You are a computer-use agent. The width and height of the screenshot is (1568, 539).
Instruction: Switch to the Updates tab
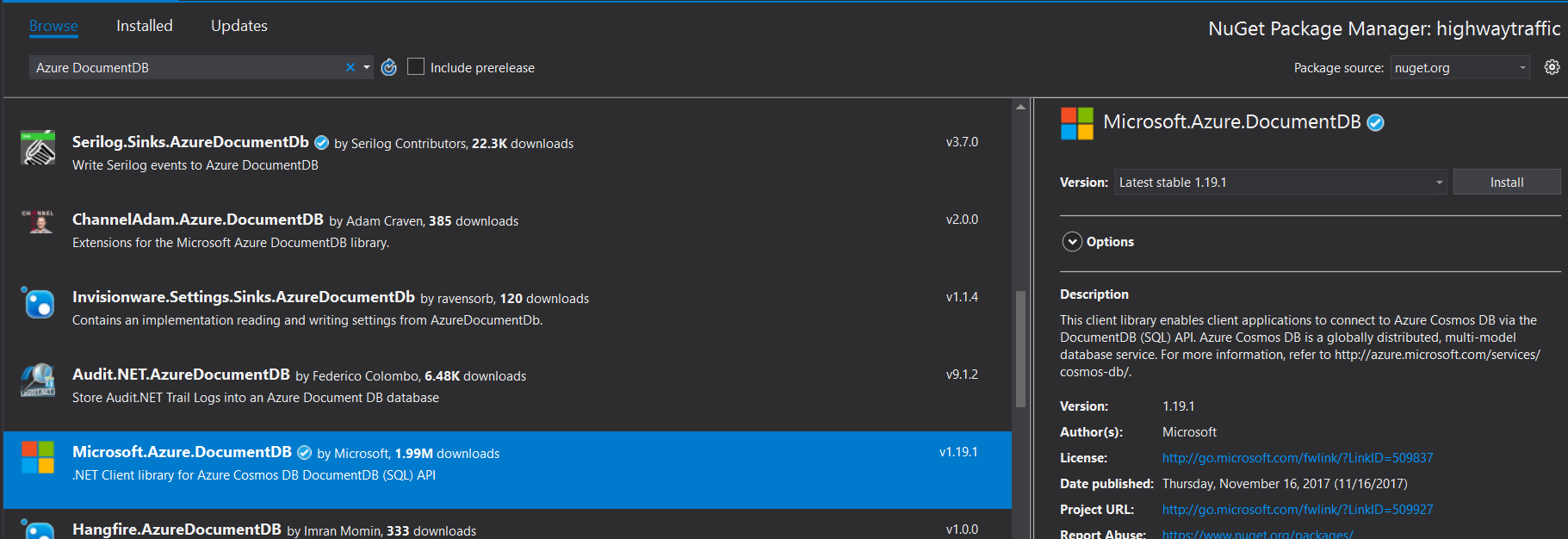coord(239,26)
